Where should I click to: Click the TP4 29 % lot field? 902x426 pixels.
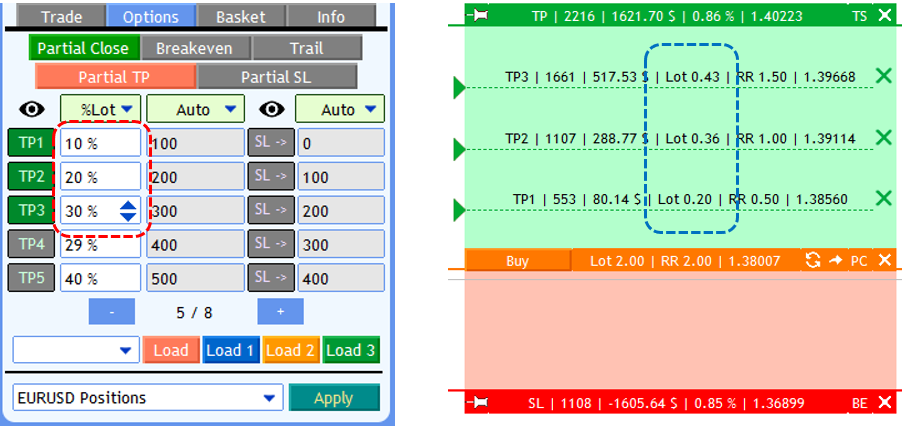pos(101,244)
